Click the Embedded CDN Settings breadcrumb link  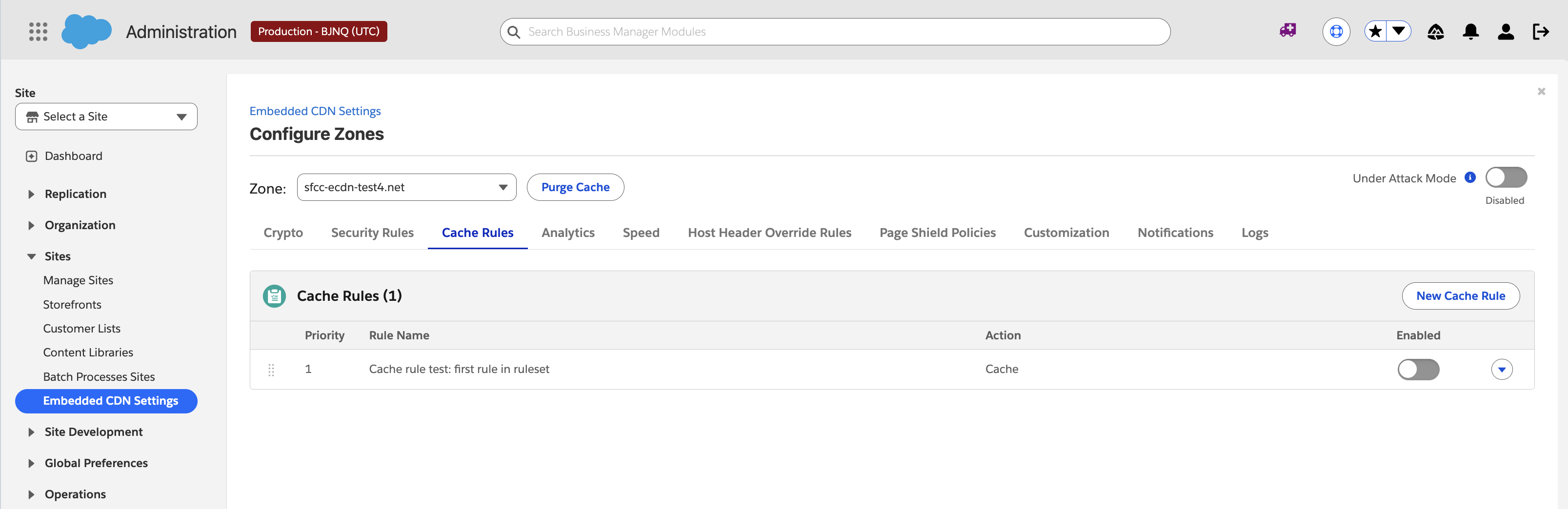[x=315, y=111]
